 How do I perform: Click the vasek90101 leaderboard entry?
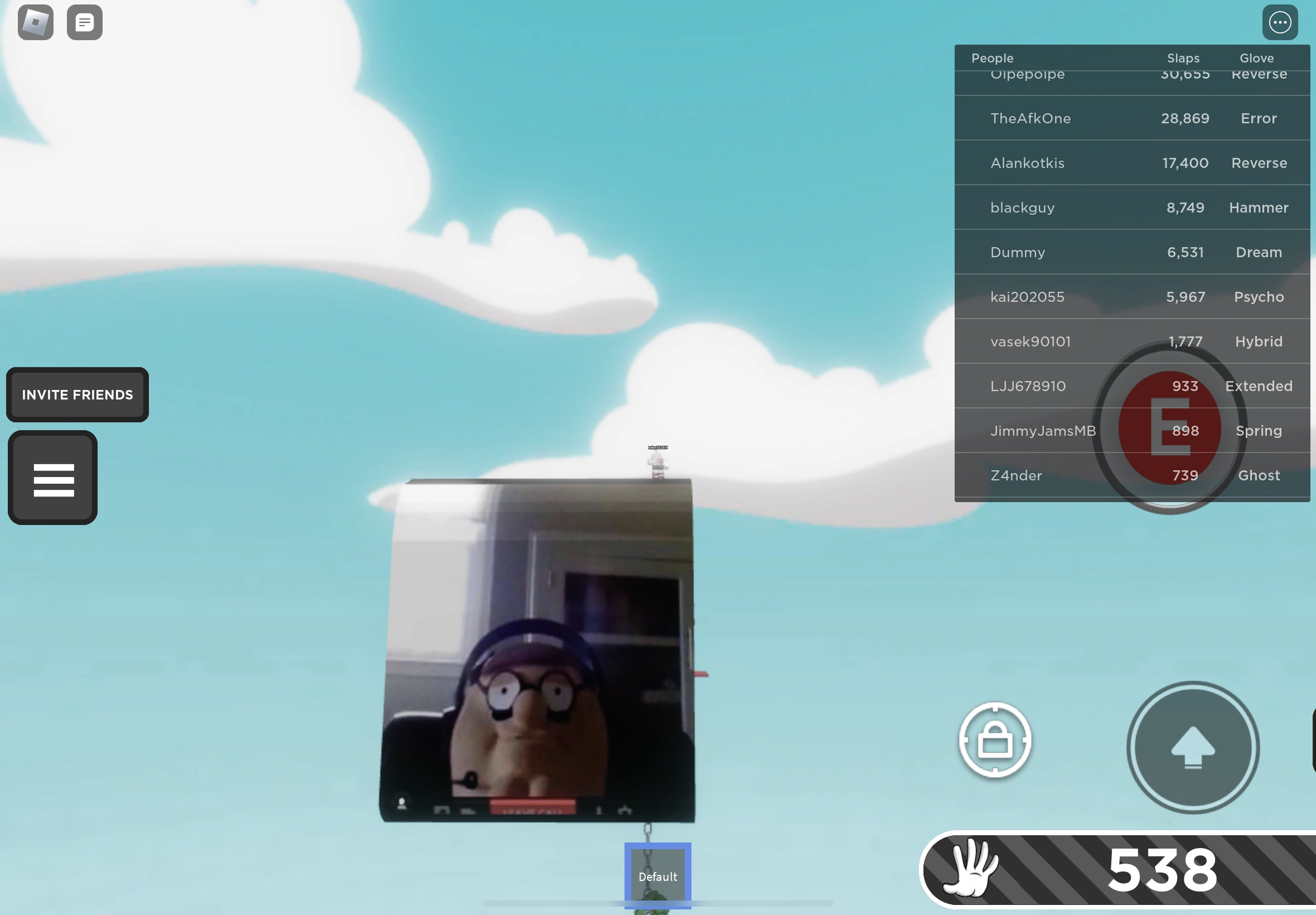click(x=1030, y=341)
